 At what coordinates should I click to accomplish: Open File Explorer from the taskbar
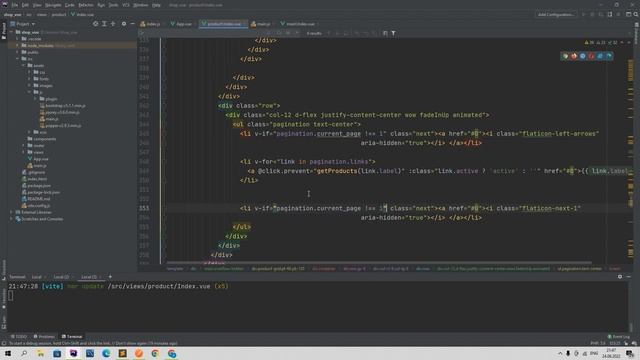40,353
